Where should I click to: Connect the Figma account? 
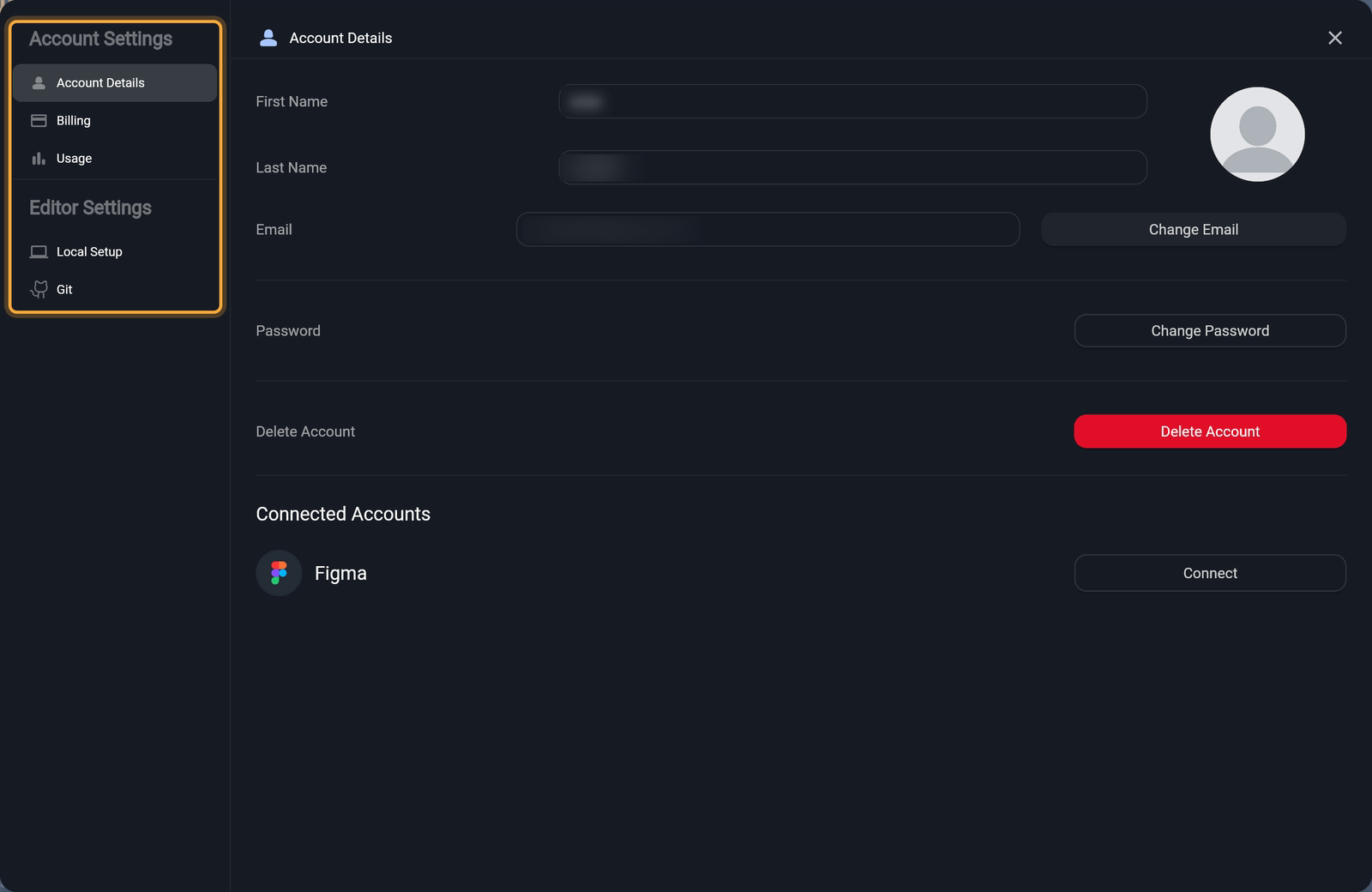click(1210, 573)
